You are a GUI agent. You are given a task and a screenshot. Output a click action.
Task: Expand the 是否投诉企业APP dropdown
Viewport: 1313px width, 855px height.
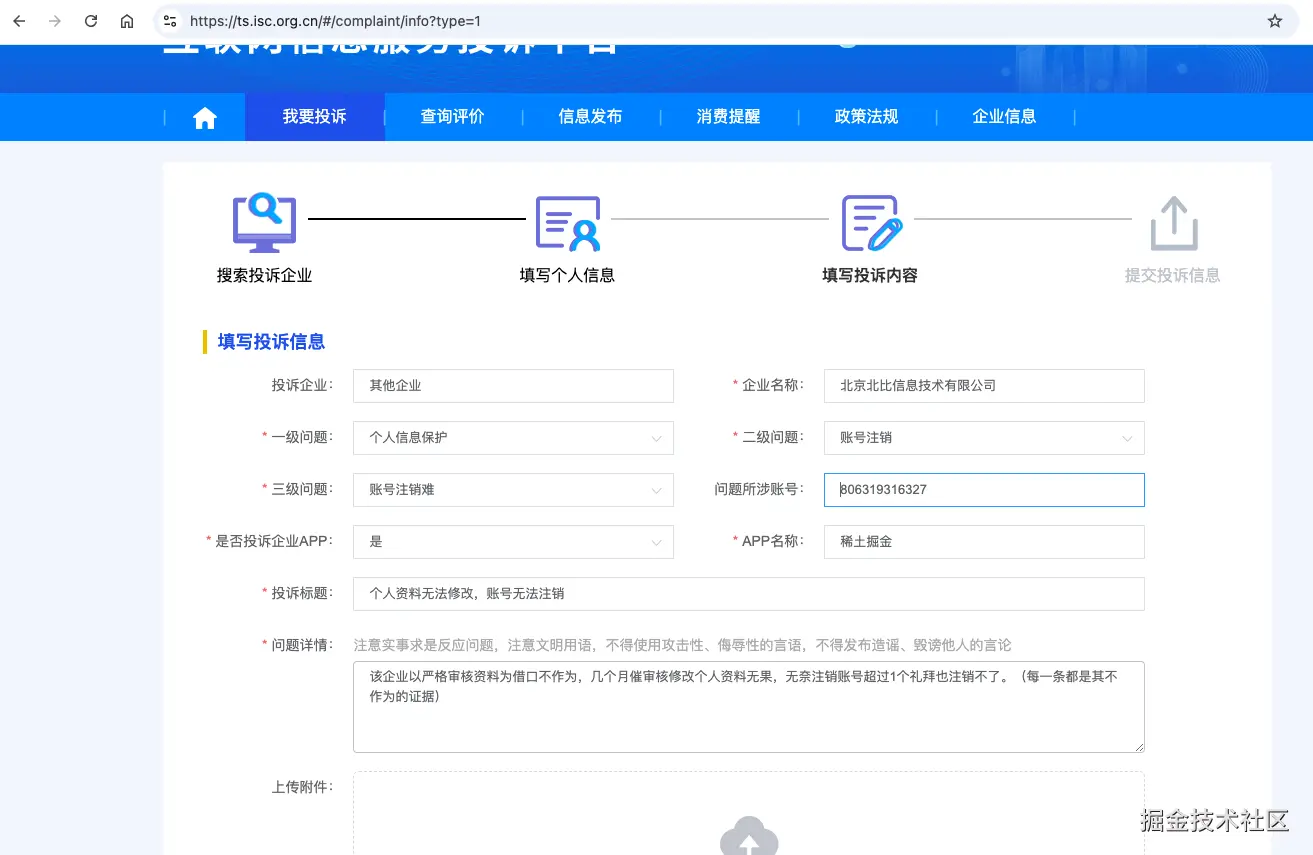point(512,541)
